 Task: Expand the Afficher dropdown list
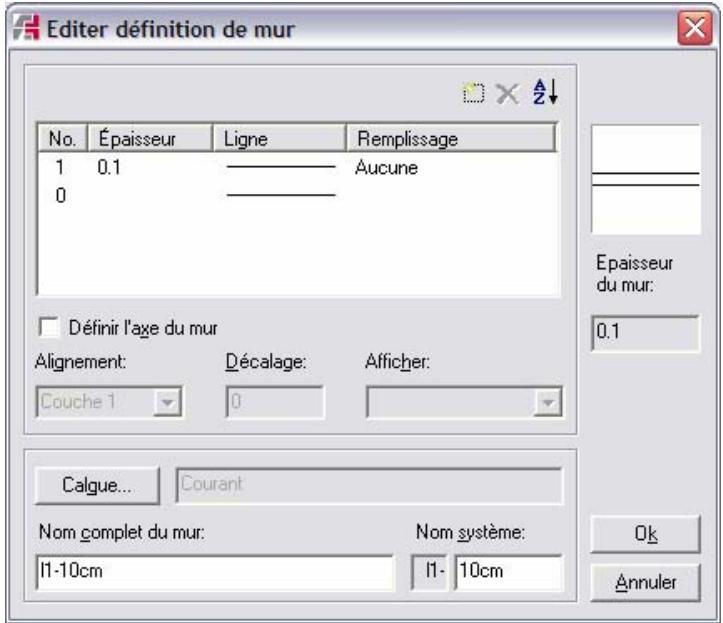tap(544, 402)
